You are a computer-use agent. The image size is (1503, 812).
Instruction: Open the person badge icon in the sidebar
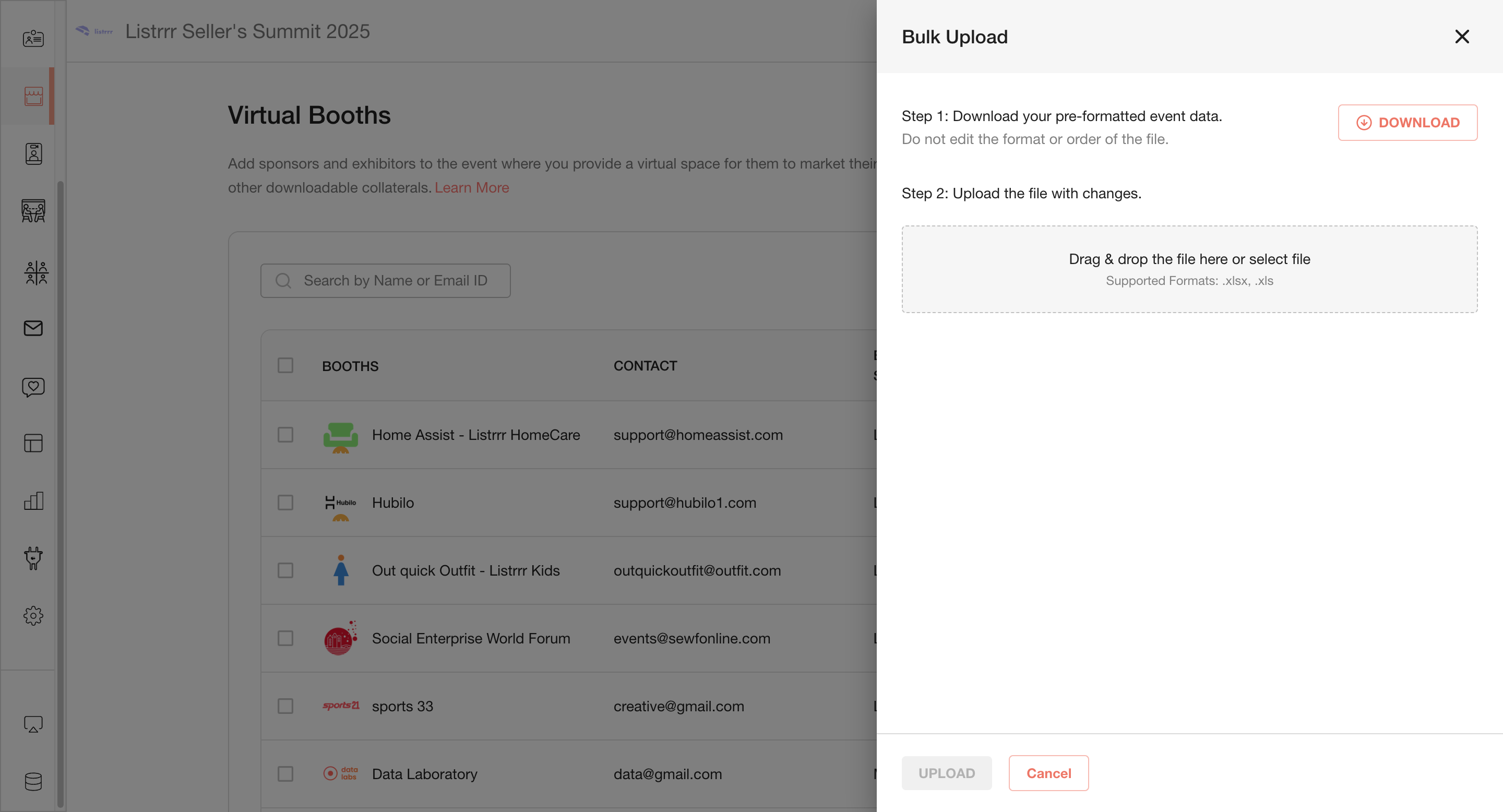[33, 154]
